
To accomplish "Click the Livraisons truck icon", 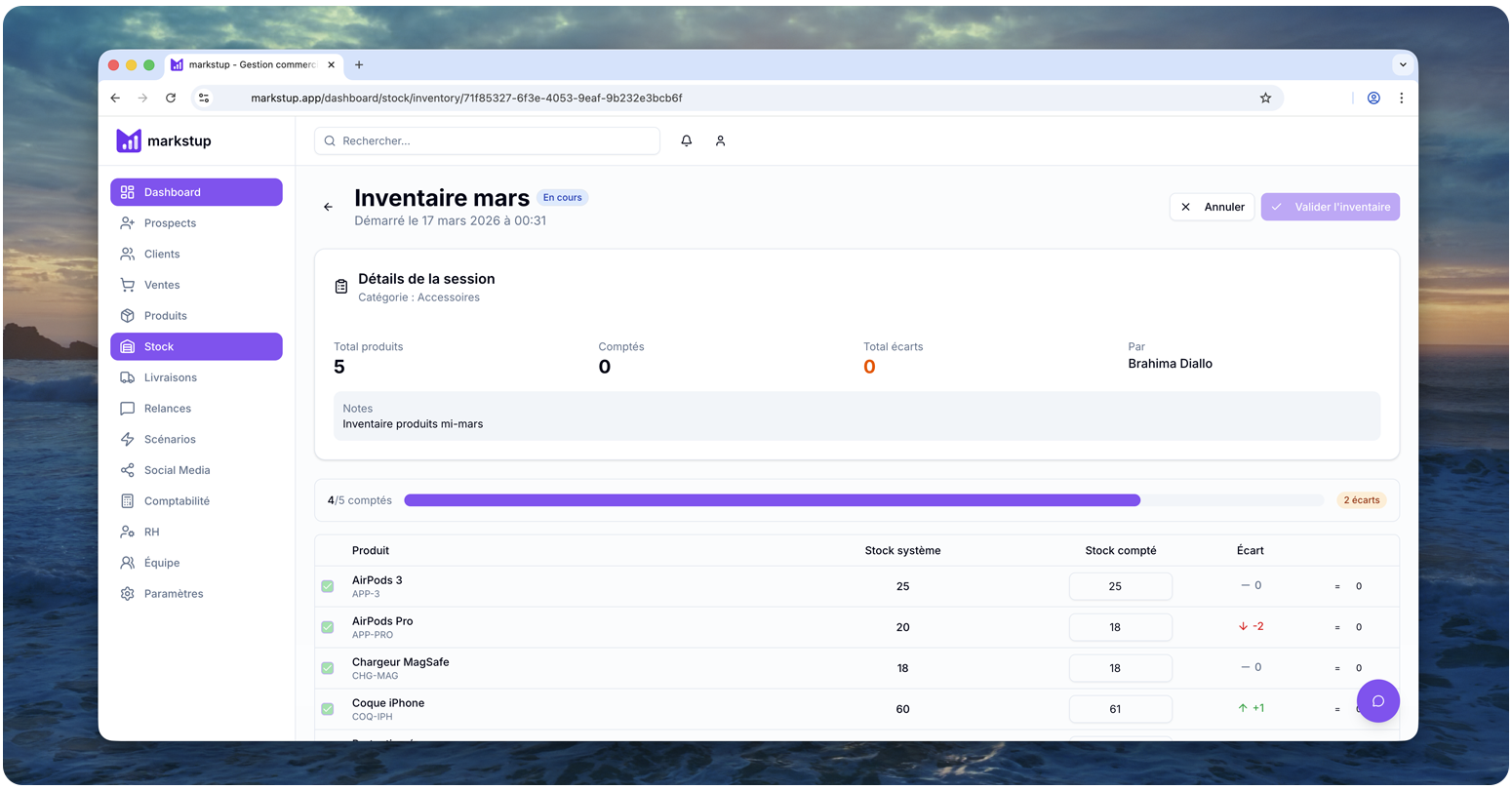I will point(130,377).
